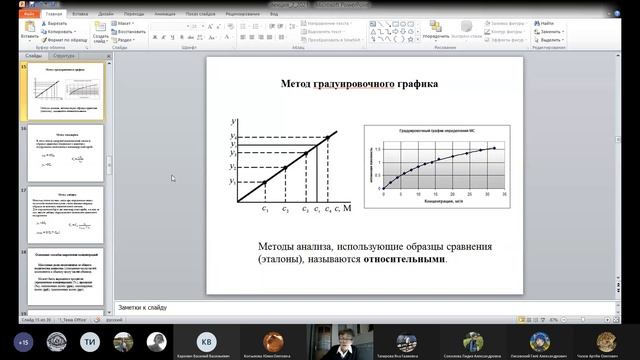Click Найти to search
The image size is (640, 360).
[x=544, y=23]
